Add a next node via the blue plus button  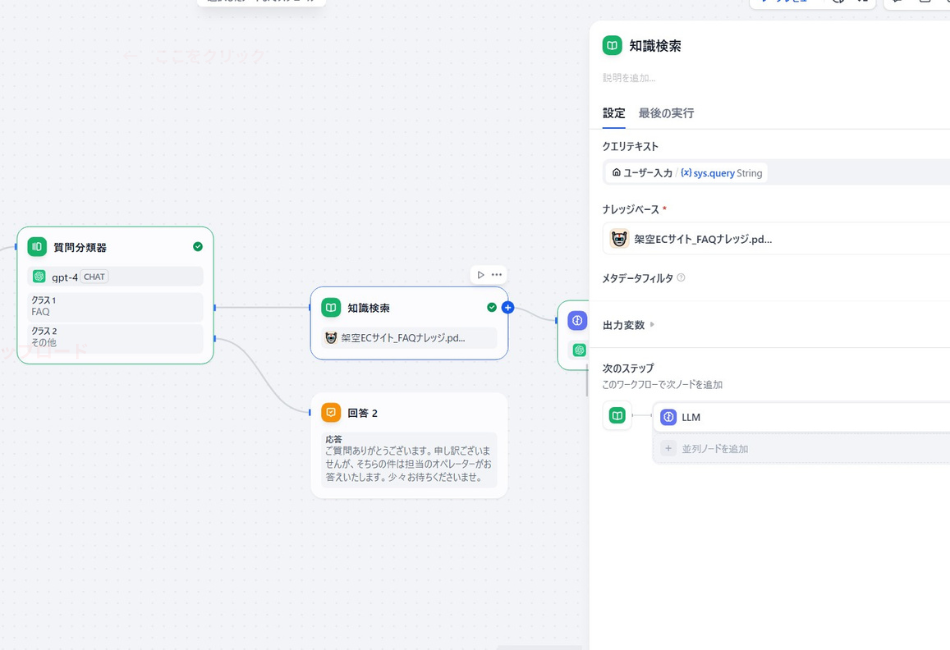tap(510, 308)
